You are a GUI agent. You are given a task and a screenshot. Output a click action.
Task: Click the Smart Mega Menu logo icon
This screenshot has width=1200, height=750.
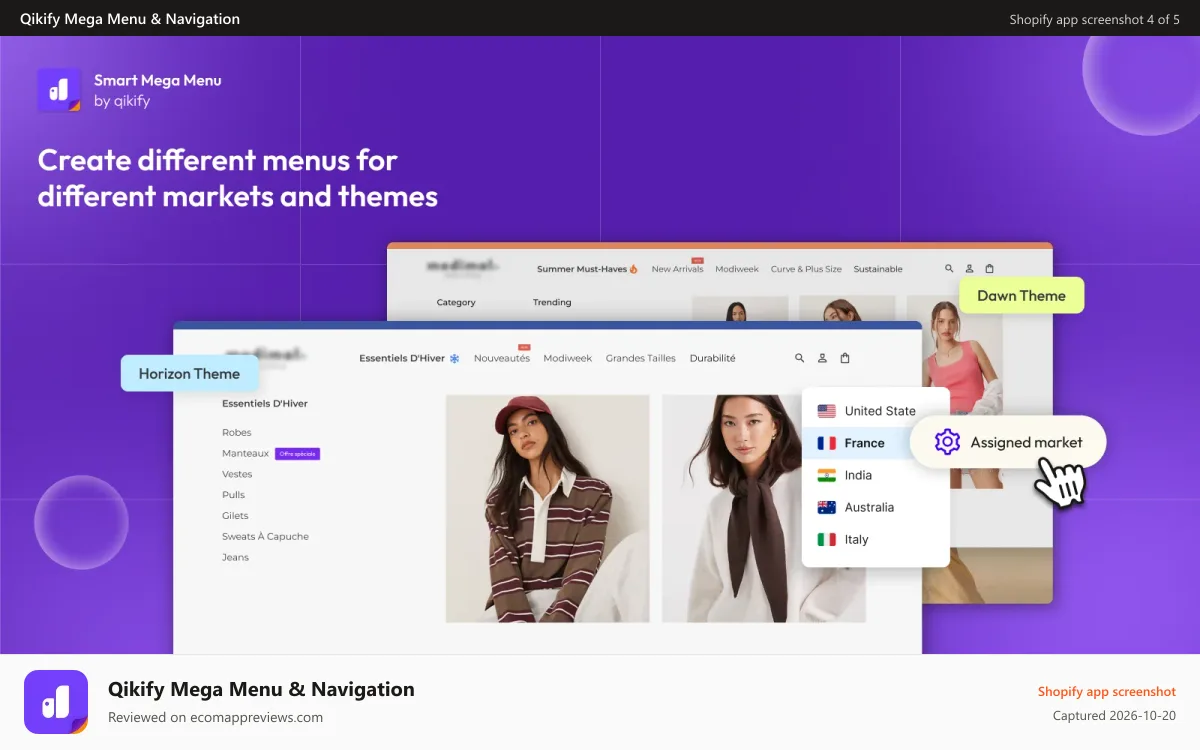59,89
